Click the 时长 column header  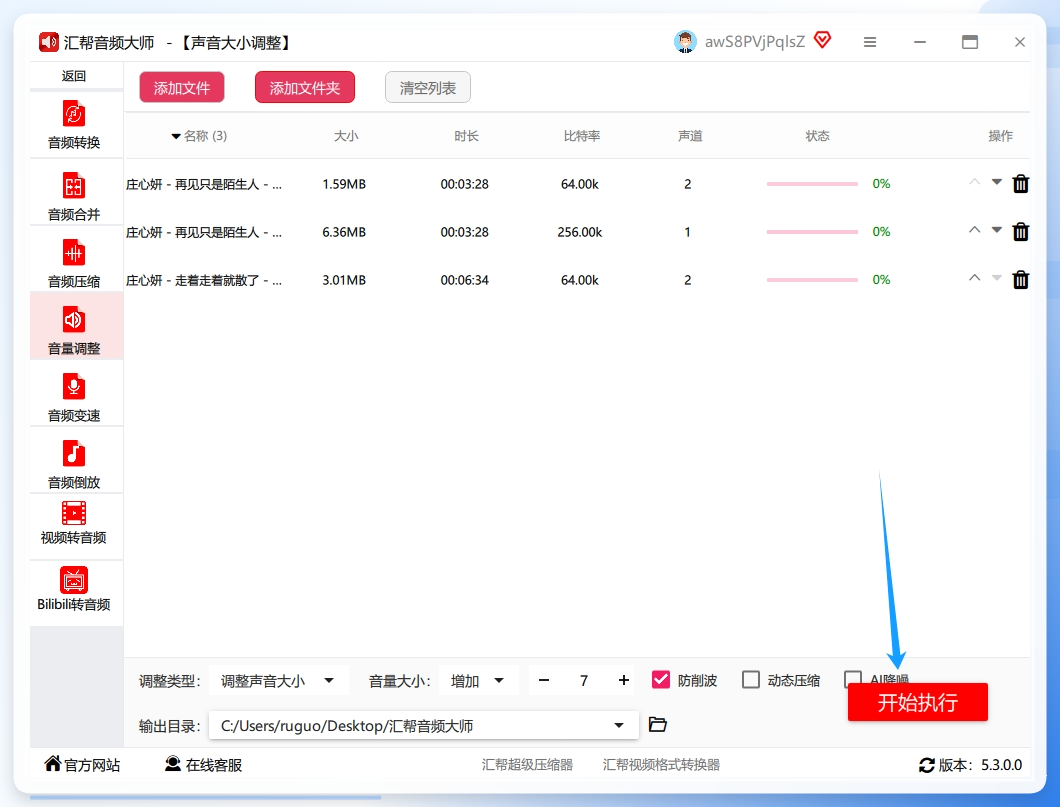click(466, 136)
